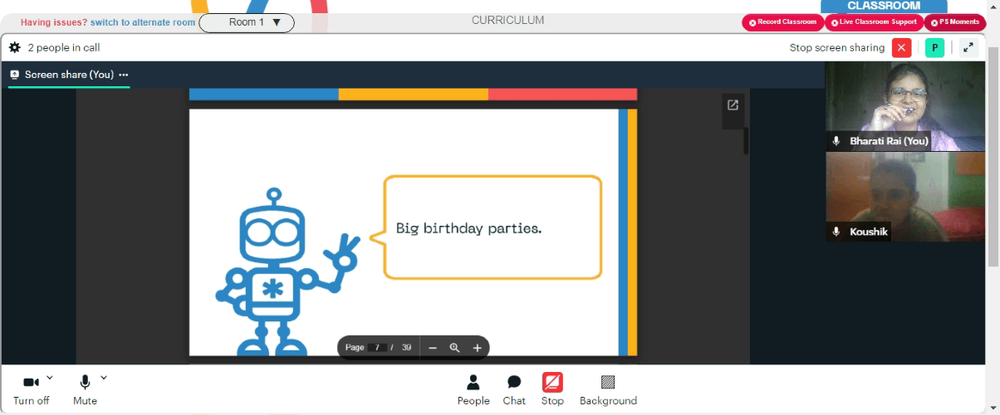Open microphone options chevron
This screenshot has height=415, width=1000.
coord(104,377)
